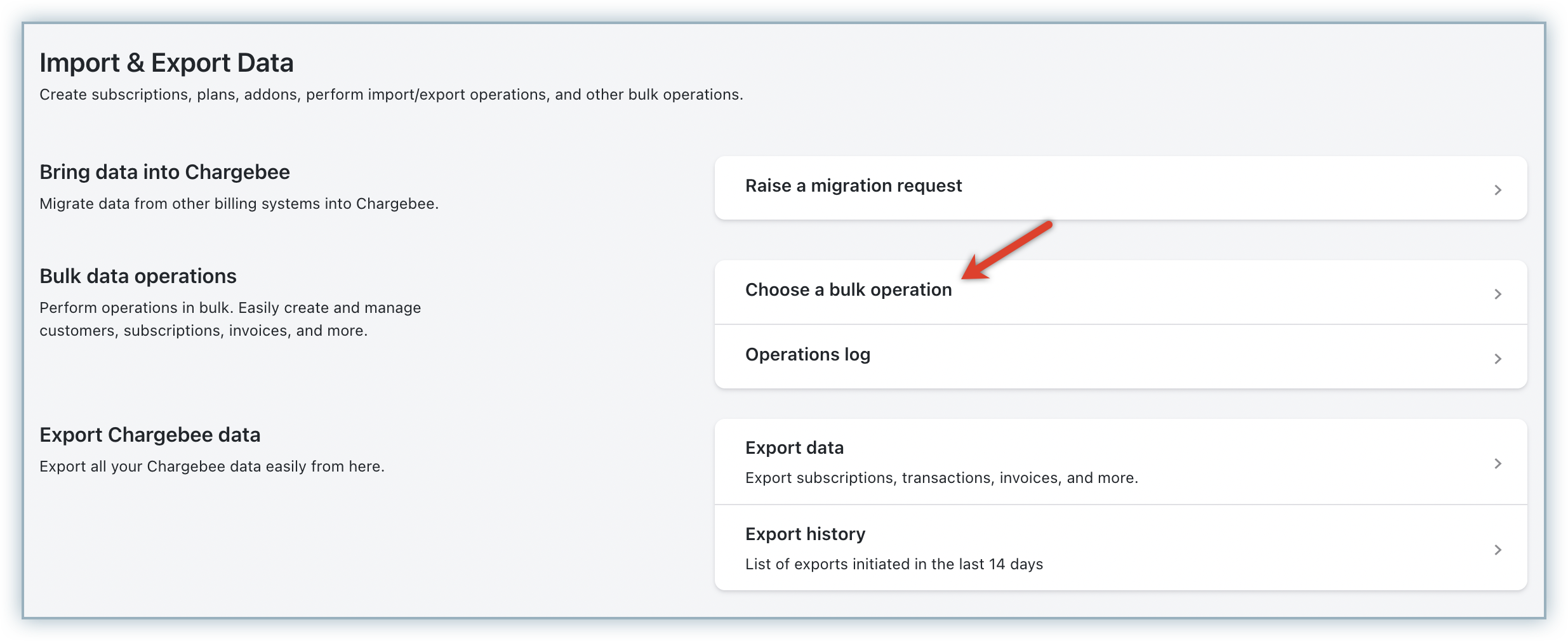Click the chevron on the Export history row
The width and height of the screenshot is (1568, 641).
1498,550
